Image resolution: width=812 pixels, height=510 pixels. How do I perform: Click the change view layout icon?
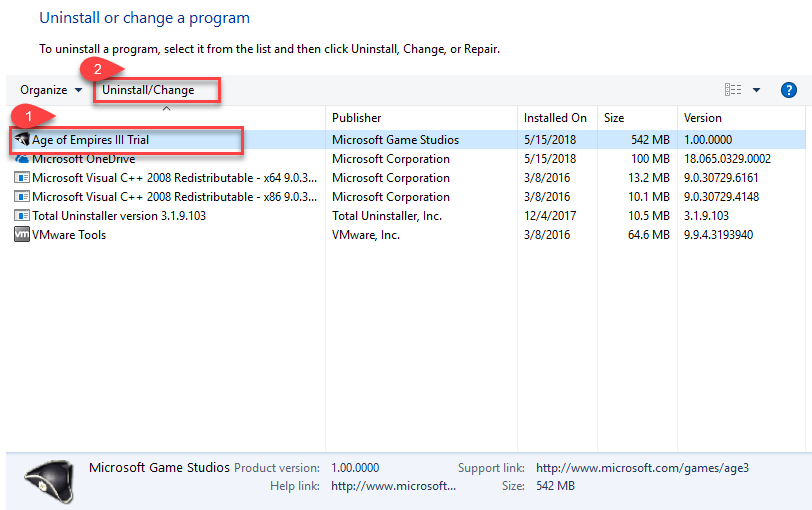(733, 90)
